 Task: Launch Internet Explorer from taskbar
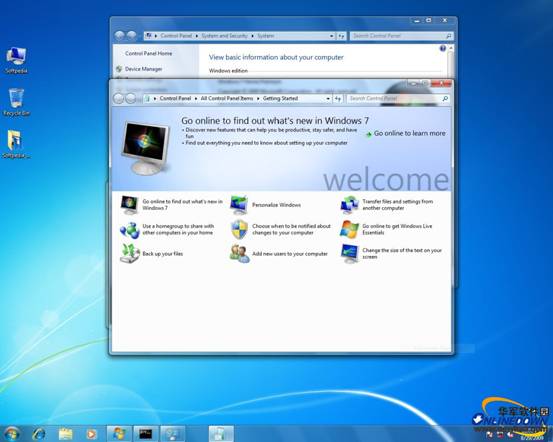(39, 434)
